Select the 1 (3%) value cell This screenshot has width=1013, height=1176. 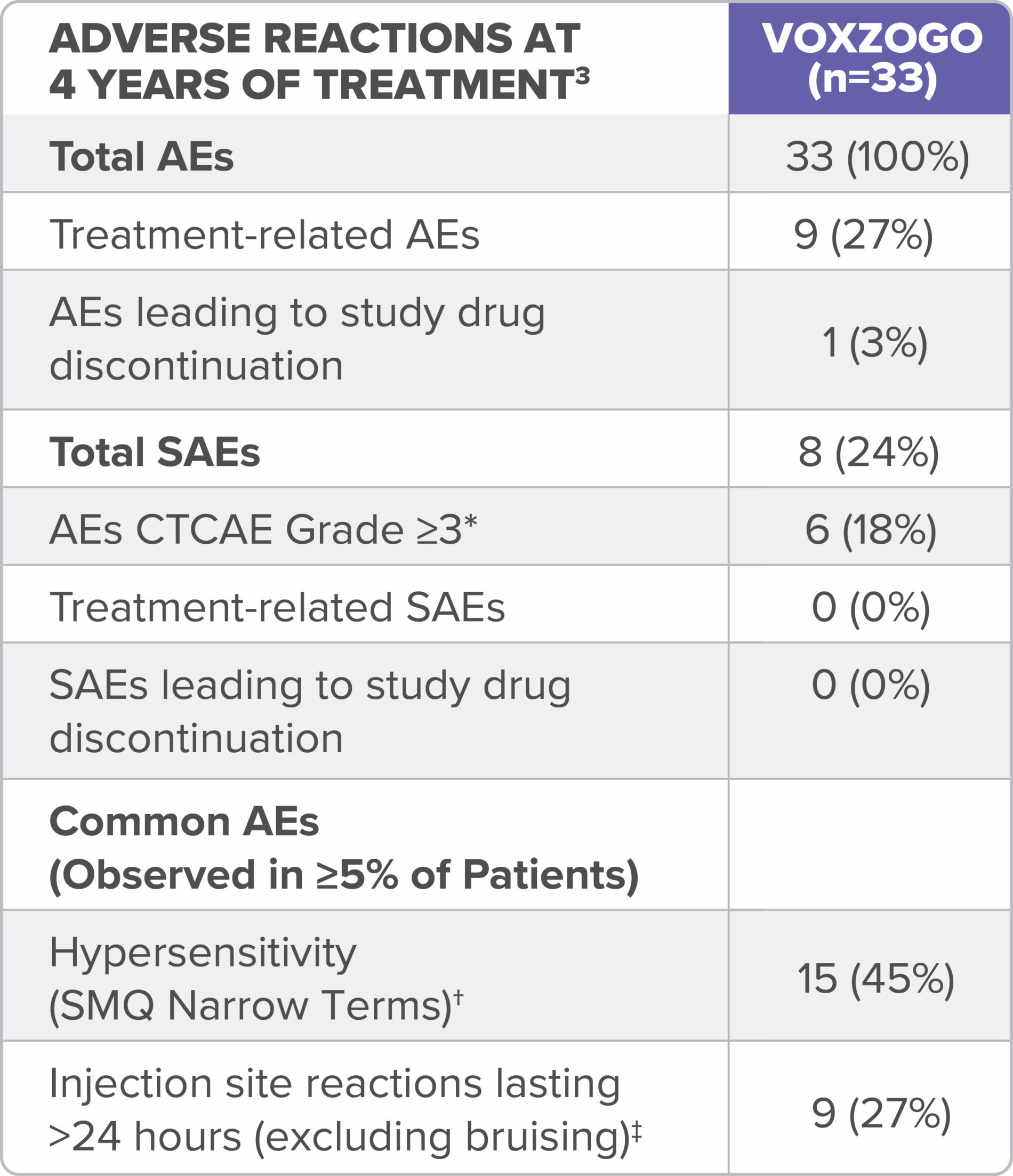(874, 342)
